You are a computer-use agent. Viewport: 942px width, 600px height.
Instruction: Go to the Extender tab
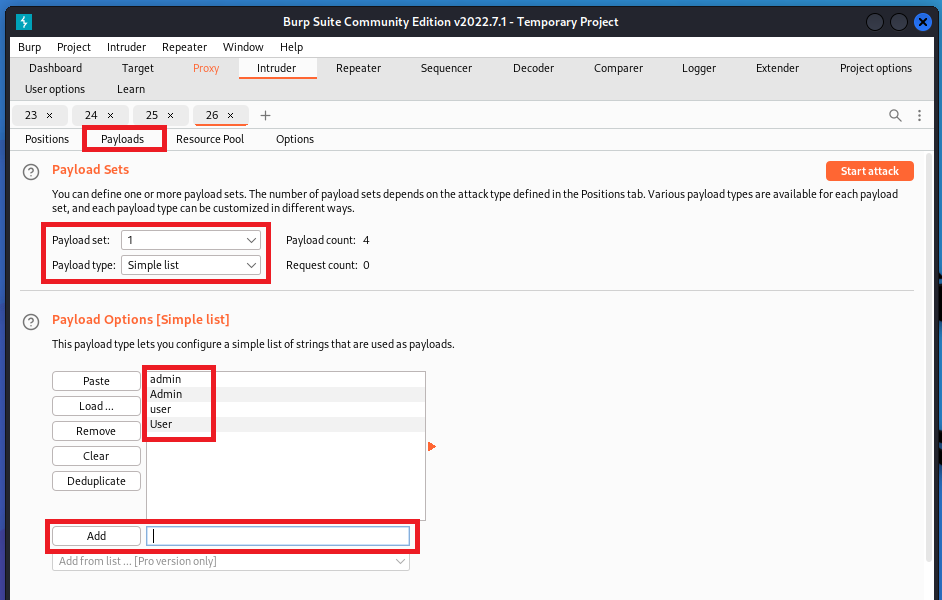point(777,68)
